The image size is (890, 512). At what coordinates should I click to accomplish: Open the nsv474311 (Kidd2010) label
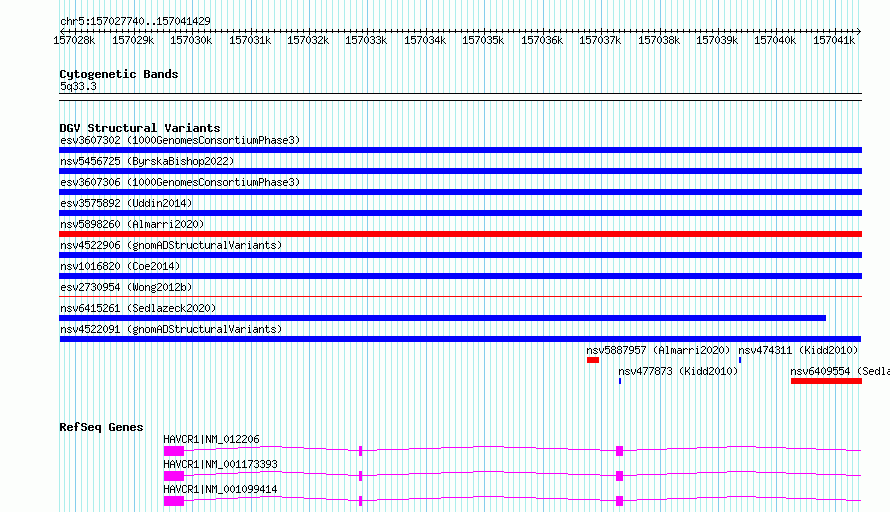[x=798, y=350]
